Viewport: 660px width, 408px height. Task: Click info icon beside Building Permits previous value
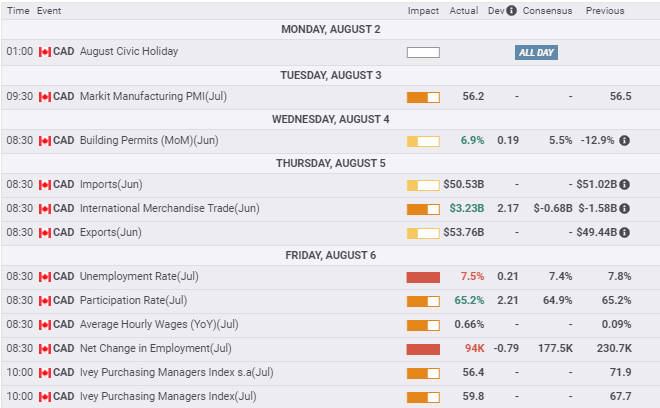[x=624, y=141]
